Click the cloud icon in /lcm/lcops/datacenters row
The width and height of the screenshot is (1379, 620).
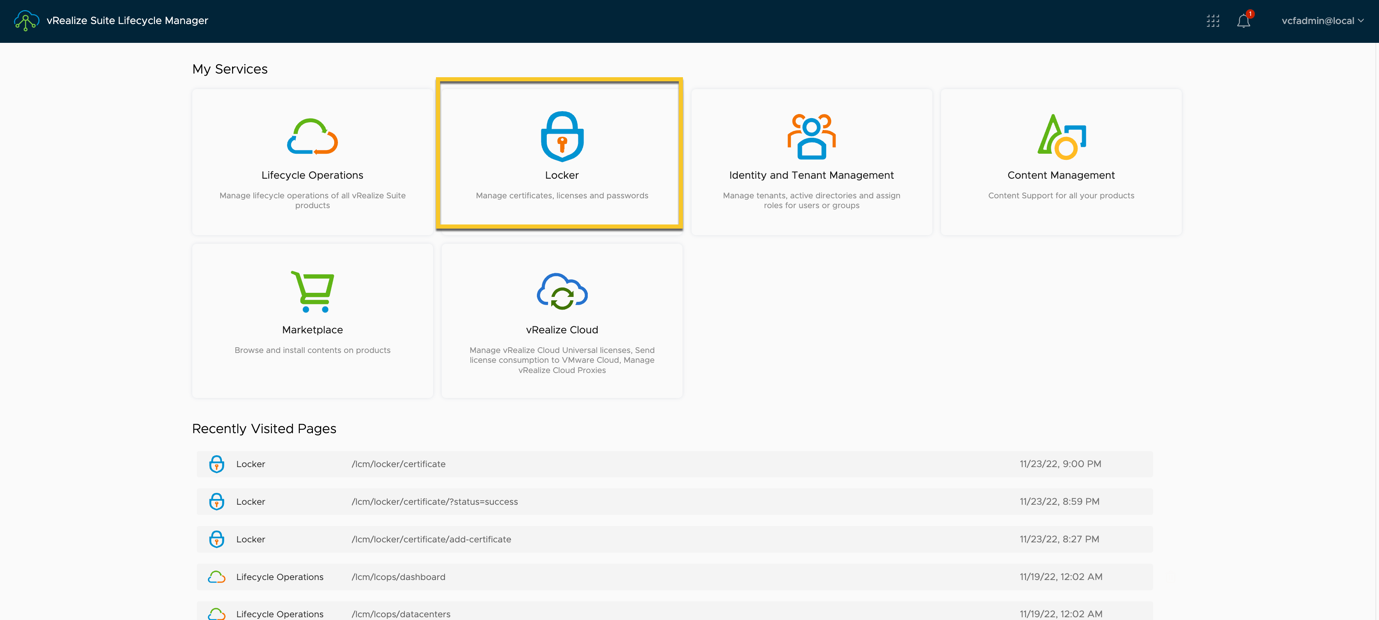[x=216, y=614]
